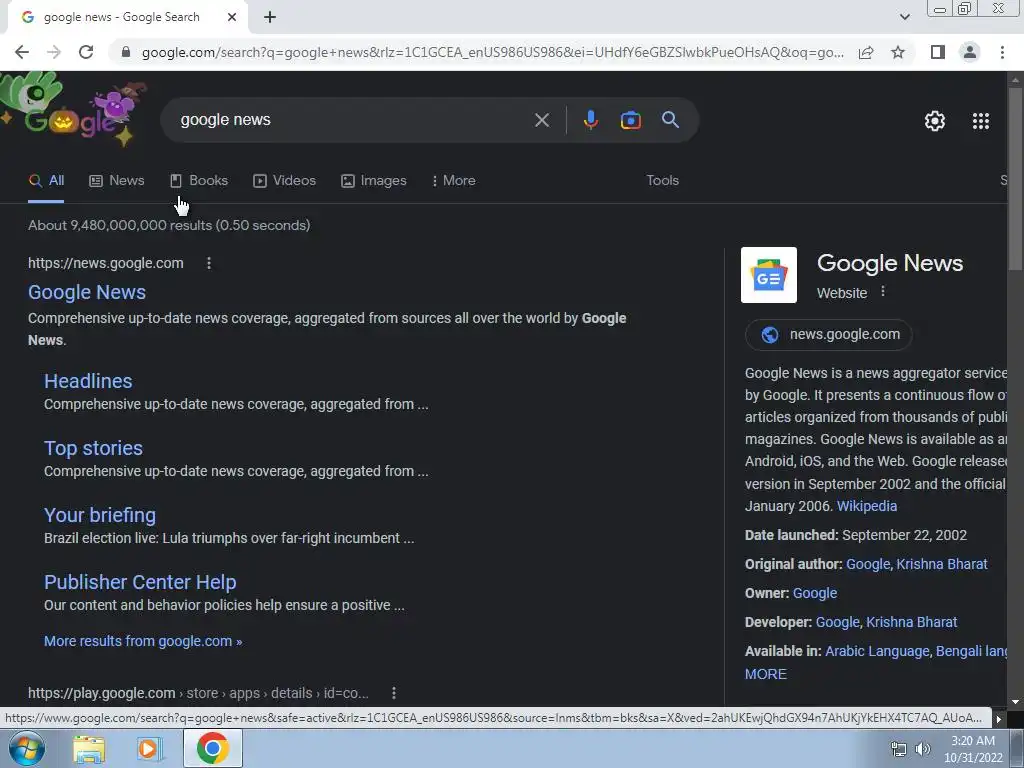Image resolution: width=1024 pixels, height=768 pixels.
Task: Open options for news.google.com result
Action: click(209, 263)
